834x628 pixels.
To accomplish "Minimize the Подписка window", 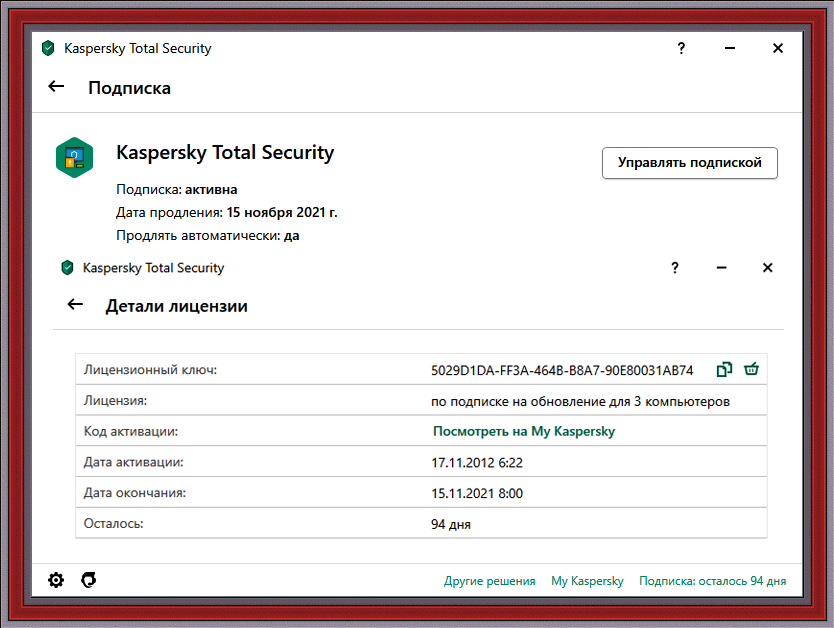I will coord(730,48).
